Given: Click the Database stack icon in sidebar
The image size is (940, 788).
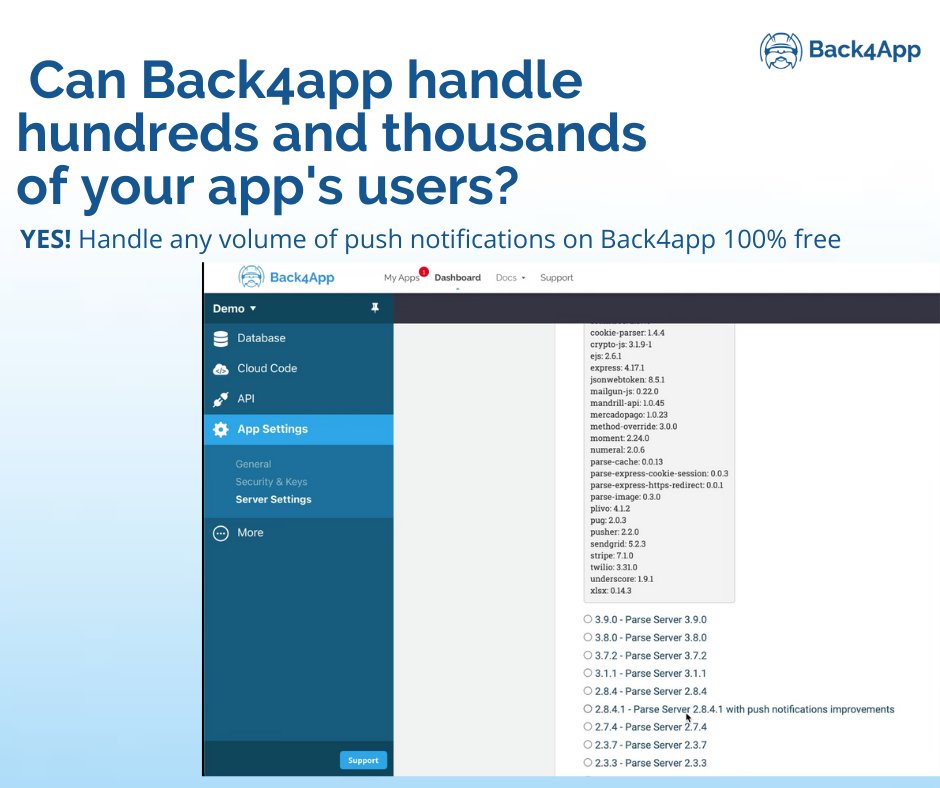Looking at the screenshot, I should click(x=221, y=339).
